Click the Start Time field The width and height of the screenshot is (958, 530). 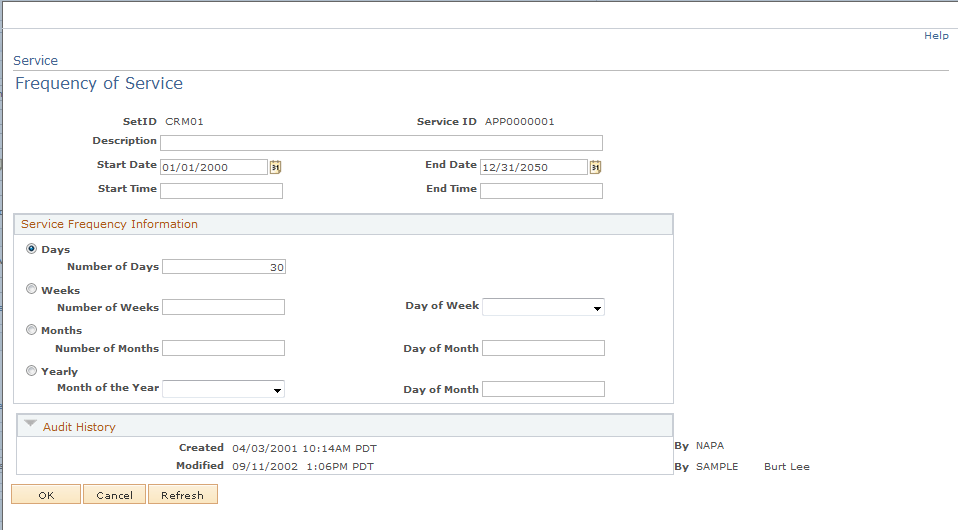pyautogui.click(x=221, y=191)
